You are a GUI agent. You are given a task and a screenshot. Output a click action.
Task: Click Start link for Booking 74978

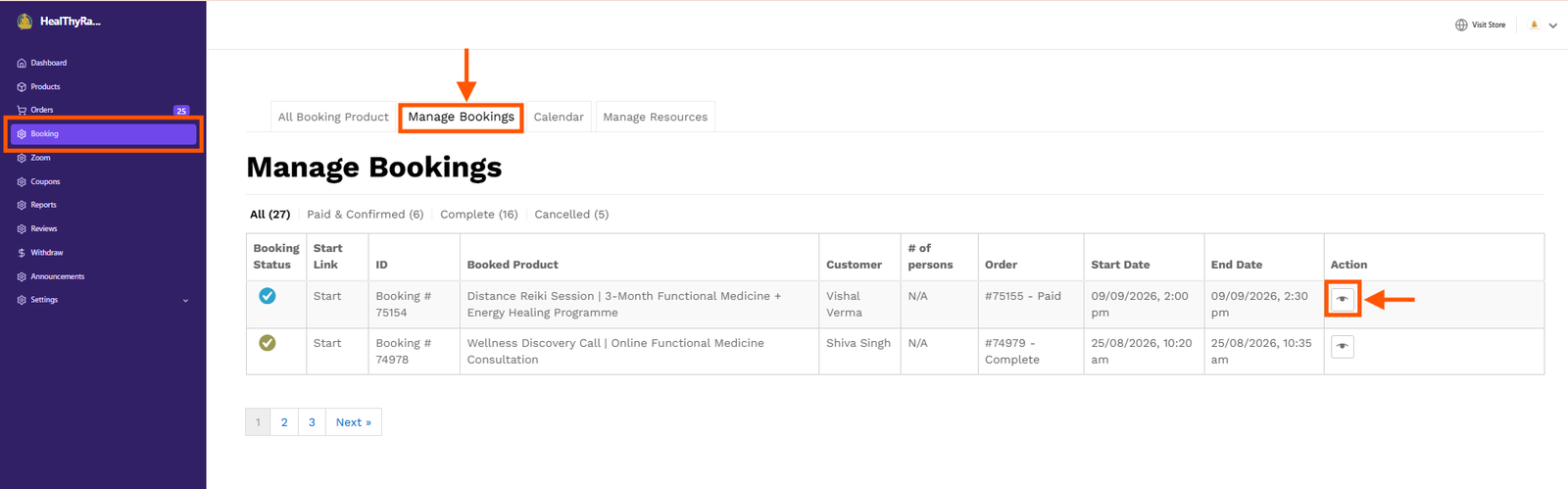(327, 343)
